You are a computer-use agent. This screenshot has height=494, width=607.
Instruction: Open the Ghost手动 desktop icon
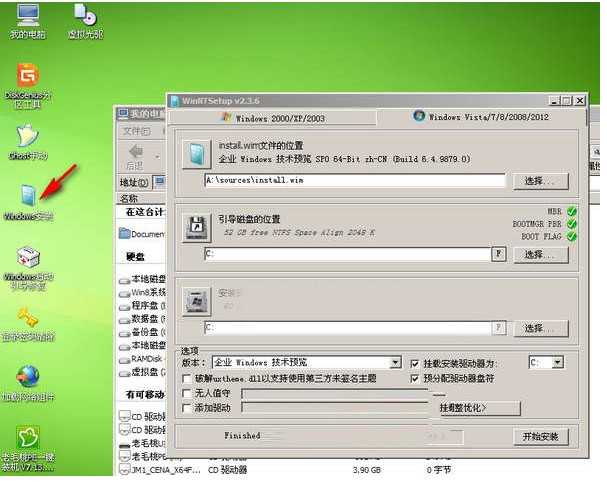pos(27,141)
